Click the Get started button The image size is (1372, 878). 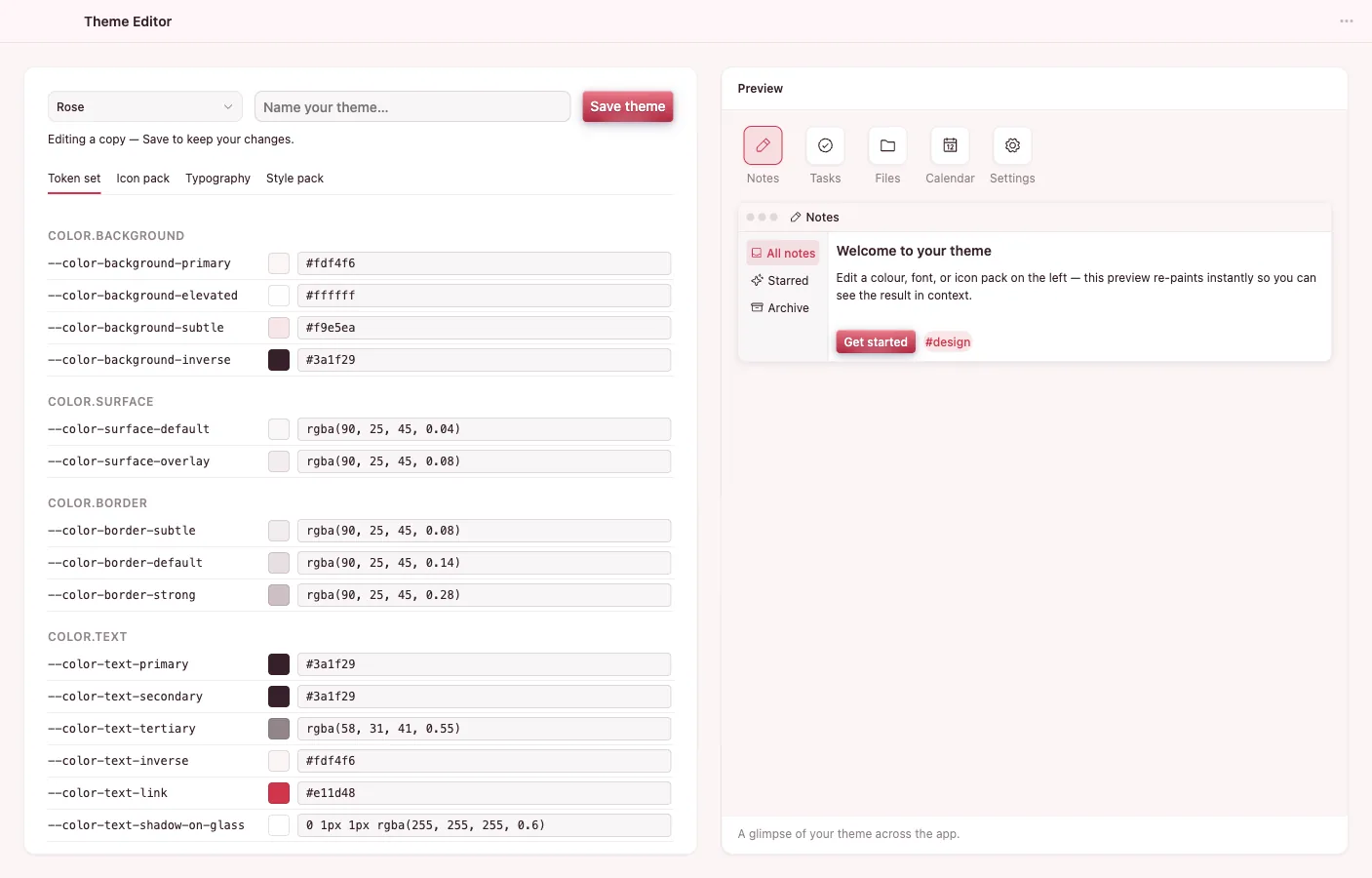tap(876, 342)
